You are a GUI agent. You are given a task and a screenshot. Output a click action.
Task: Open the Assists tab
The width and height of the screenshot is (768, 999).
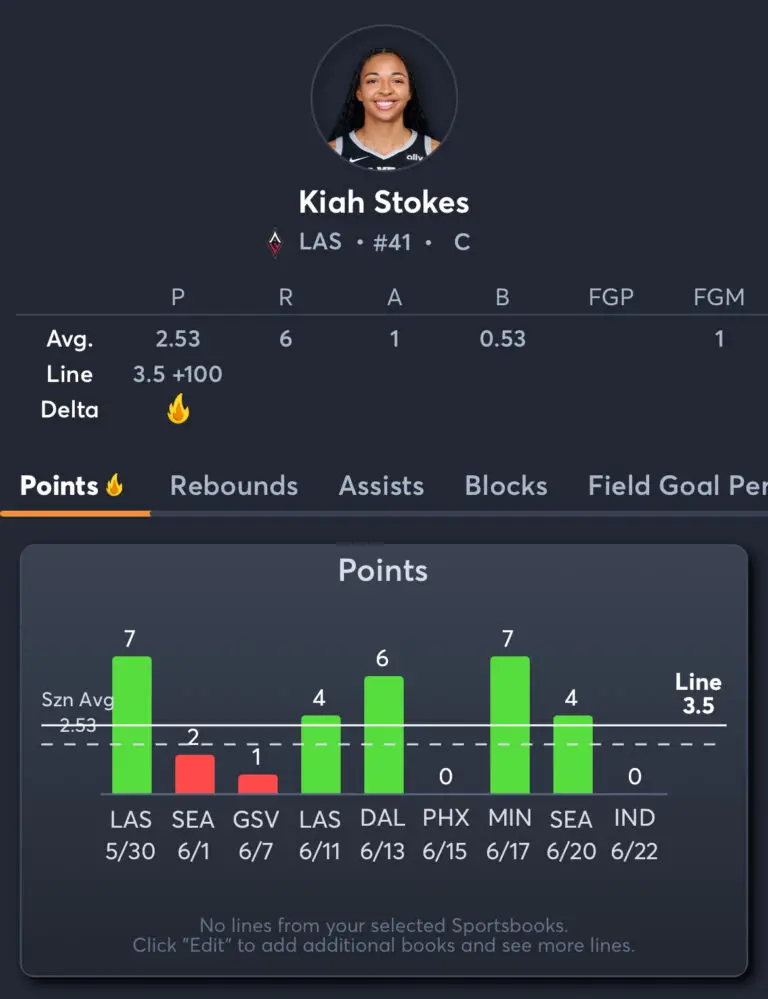point(381,485)
